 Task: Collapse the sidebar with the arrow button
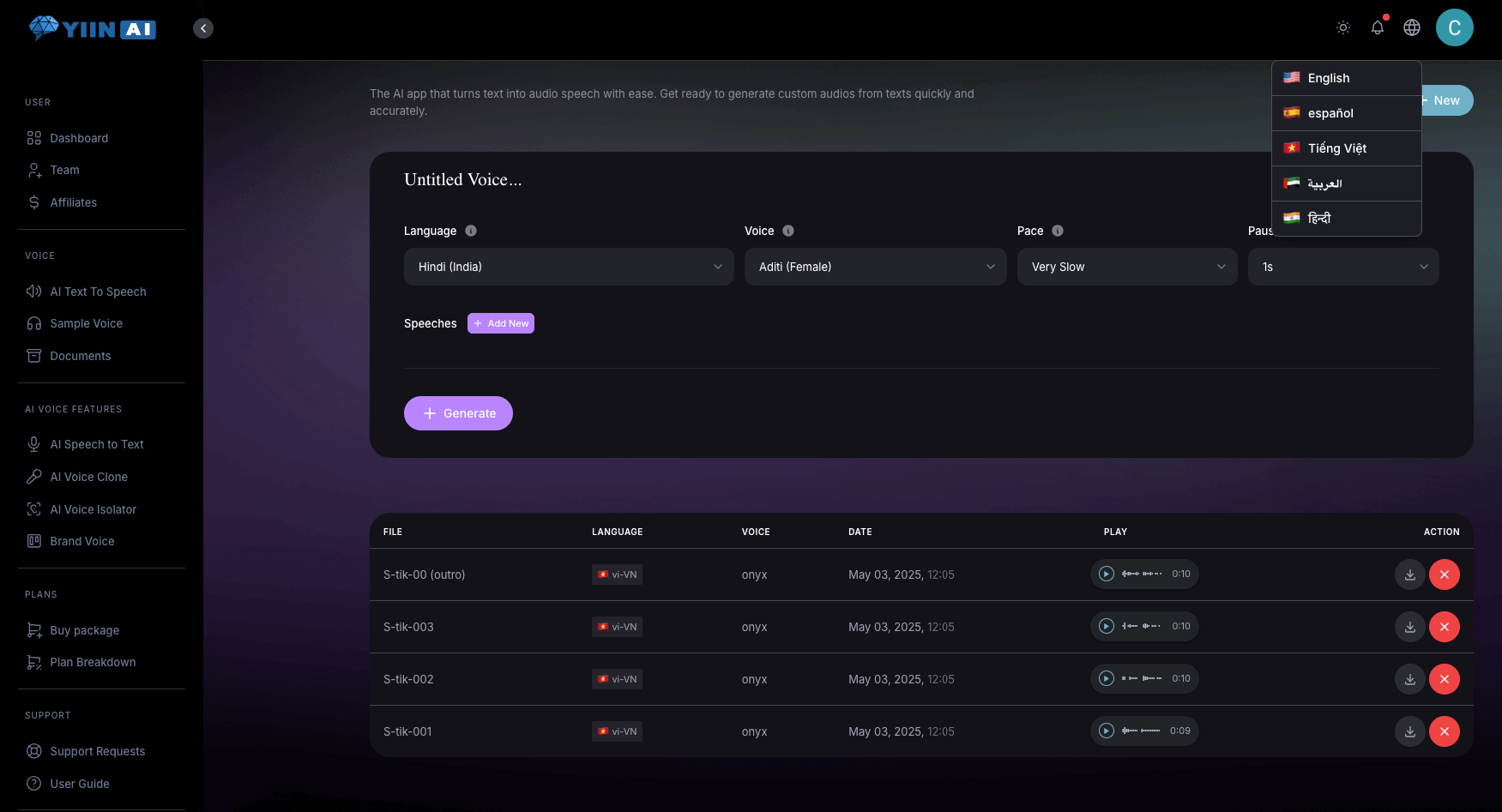[203, 27]
